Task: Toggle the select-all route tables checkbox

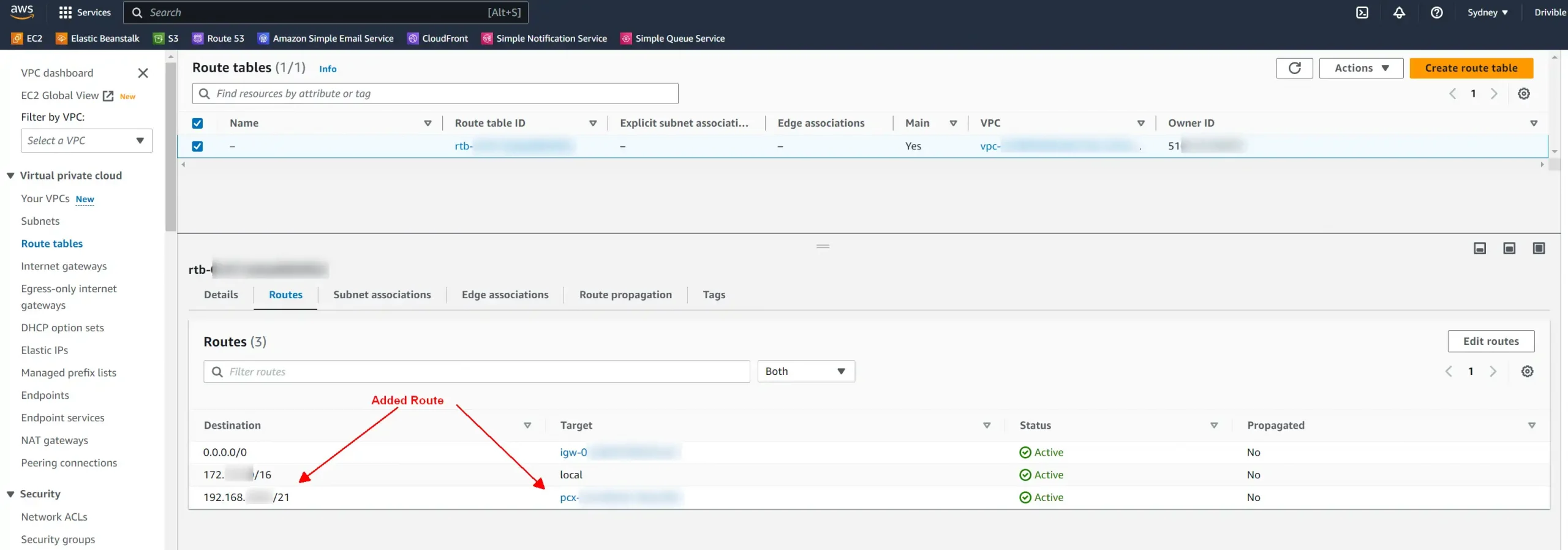Action: 197,123
